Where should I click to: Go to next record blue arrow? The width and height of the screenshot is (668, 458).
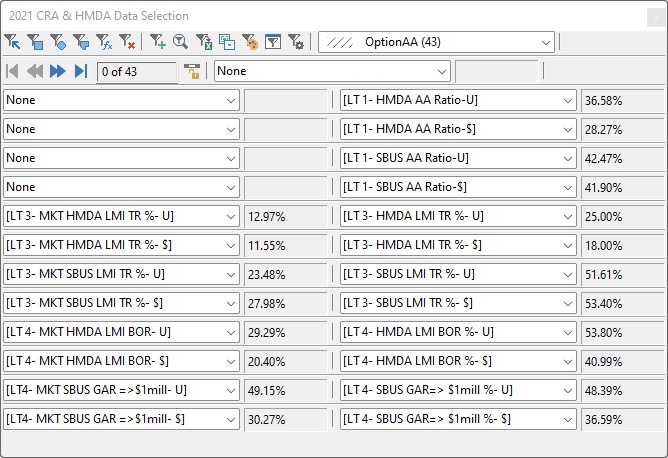click(x=58, y=71)
